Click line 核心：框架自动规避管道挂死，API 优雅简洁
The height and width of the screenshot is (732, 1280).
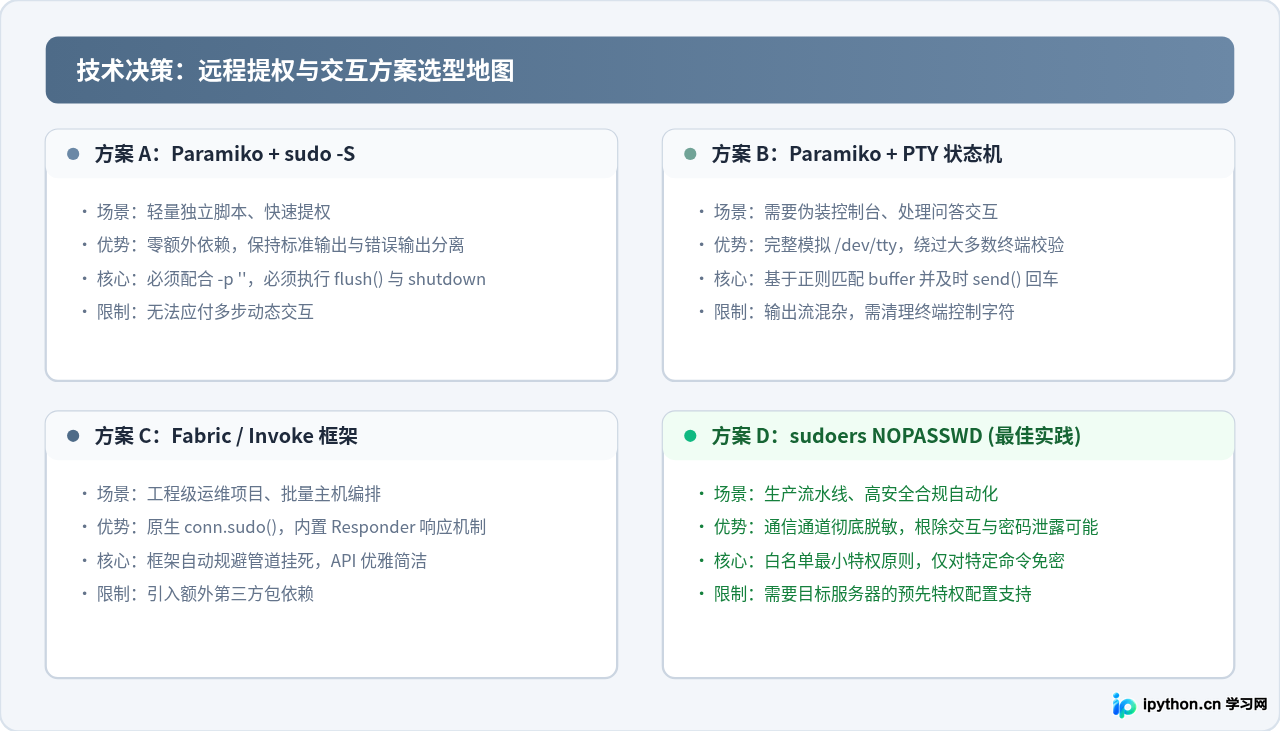[261, 561]
